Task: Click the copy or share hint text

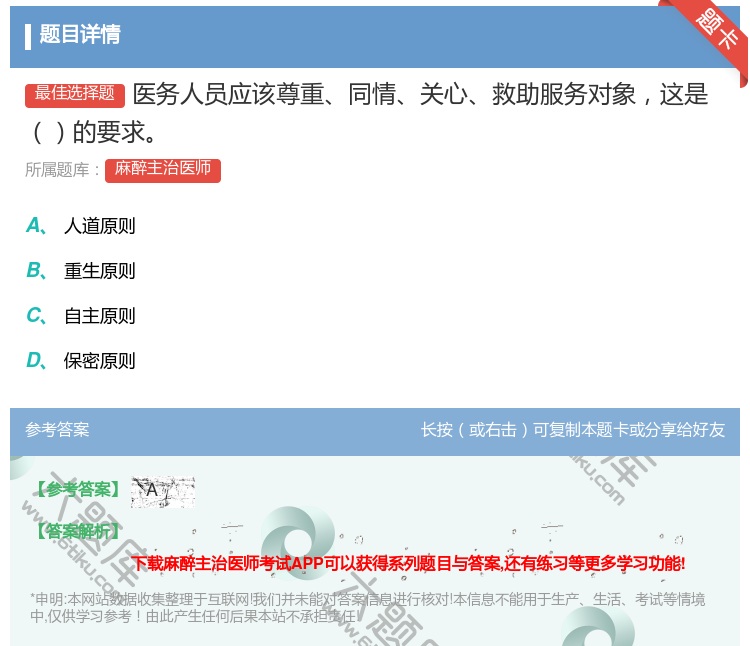Action: (x=572, y=430)
